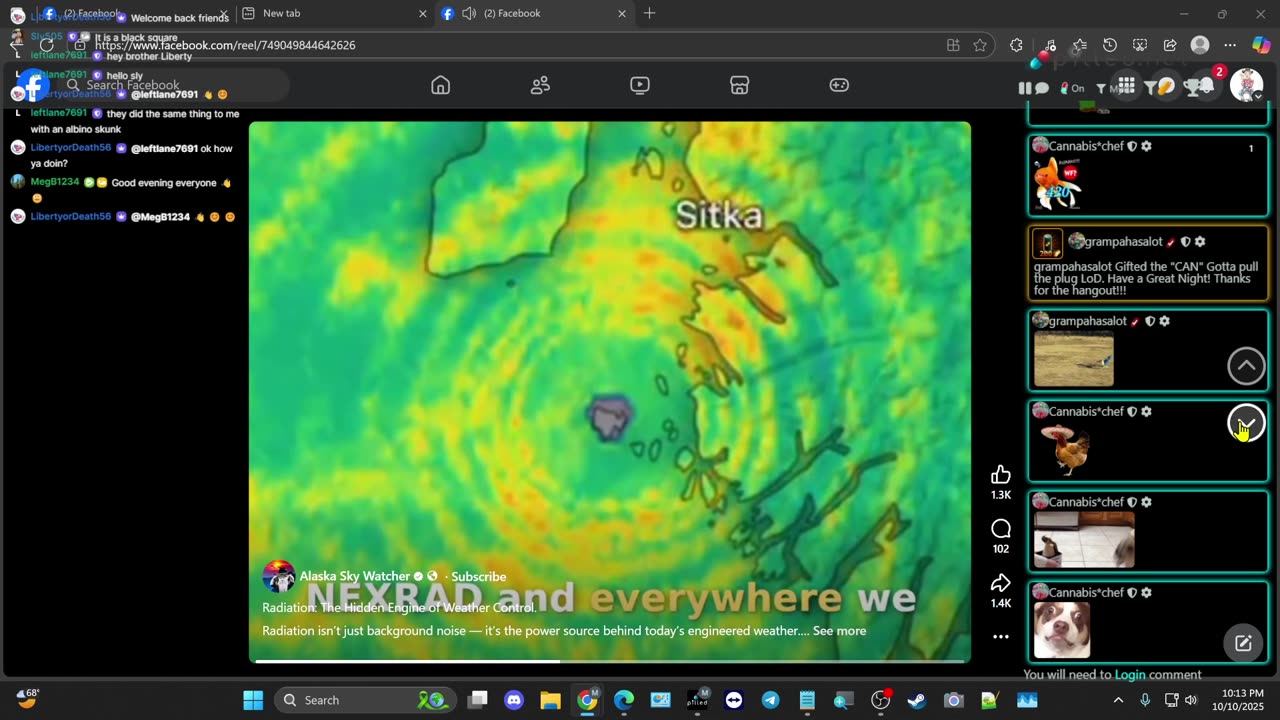Open the grampahasalot field image thumbnail
Screen dimensions: 1280x720
1073,360
